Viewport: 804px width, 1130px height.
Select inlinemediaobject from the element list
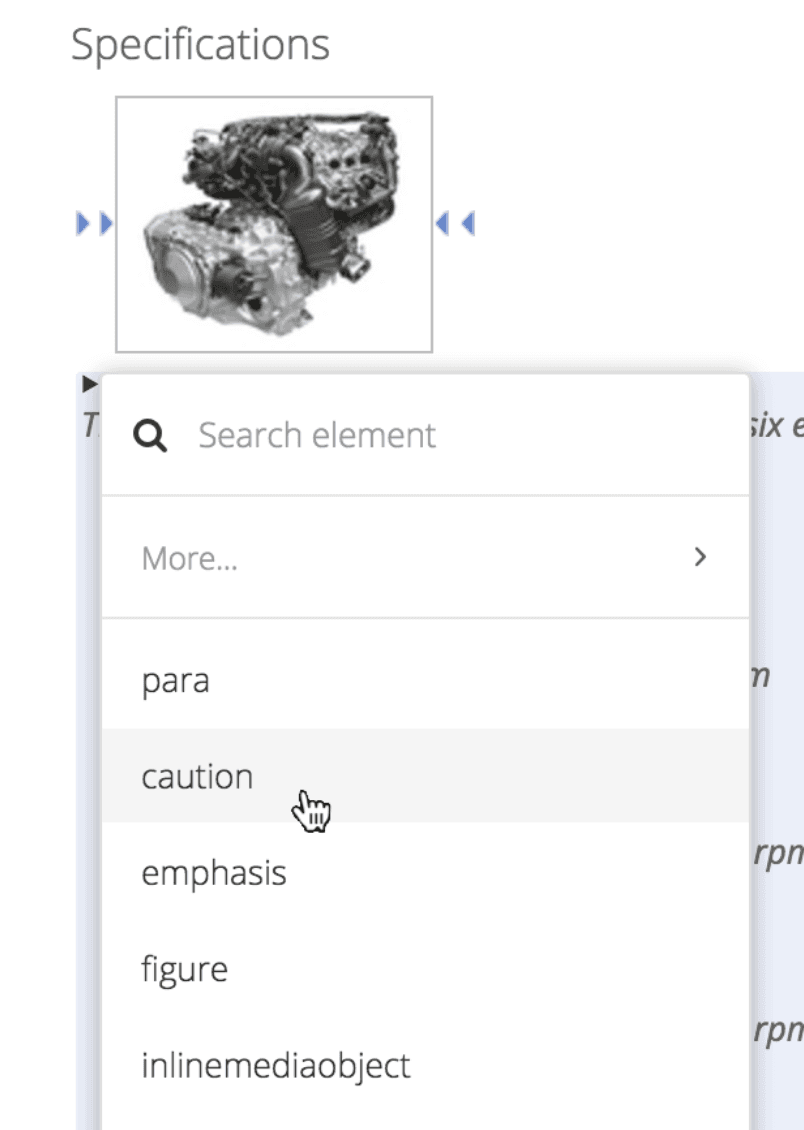click(x=276, y=1065)
